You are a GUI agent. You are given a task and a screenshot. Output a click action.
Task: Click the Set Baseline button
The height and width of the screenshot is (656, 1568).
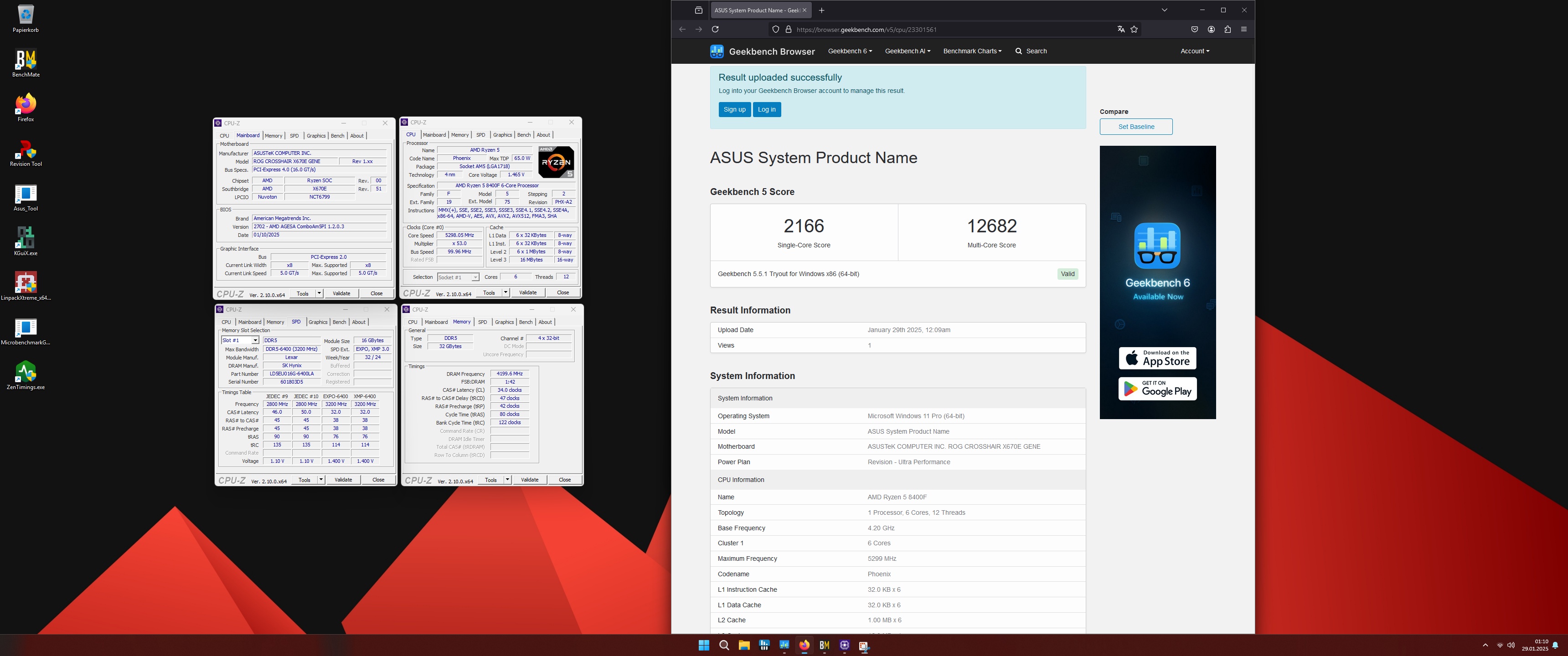tap(1136, 127)
